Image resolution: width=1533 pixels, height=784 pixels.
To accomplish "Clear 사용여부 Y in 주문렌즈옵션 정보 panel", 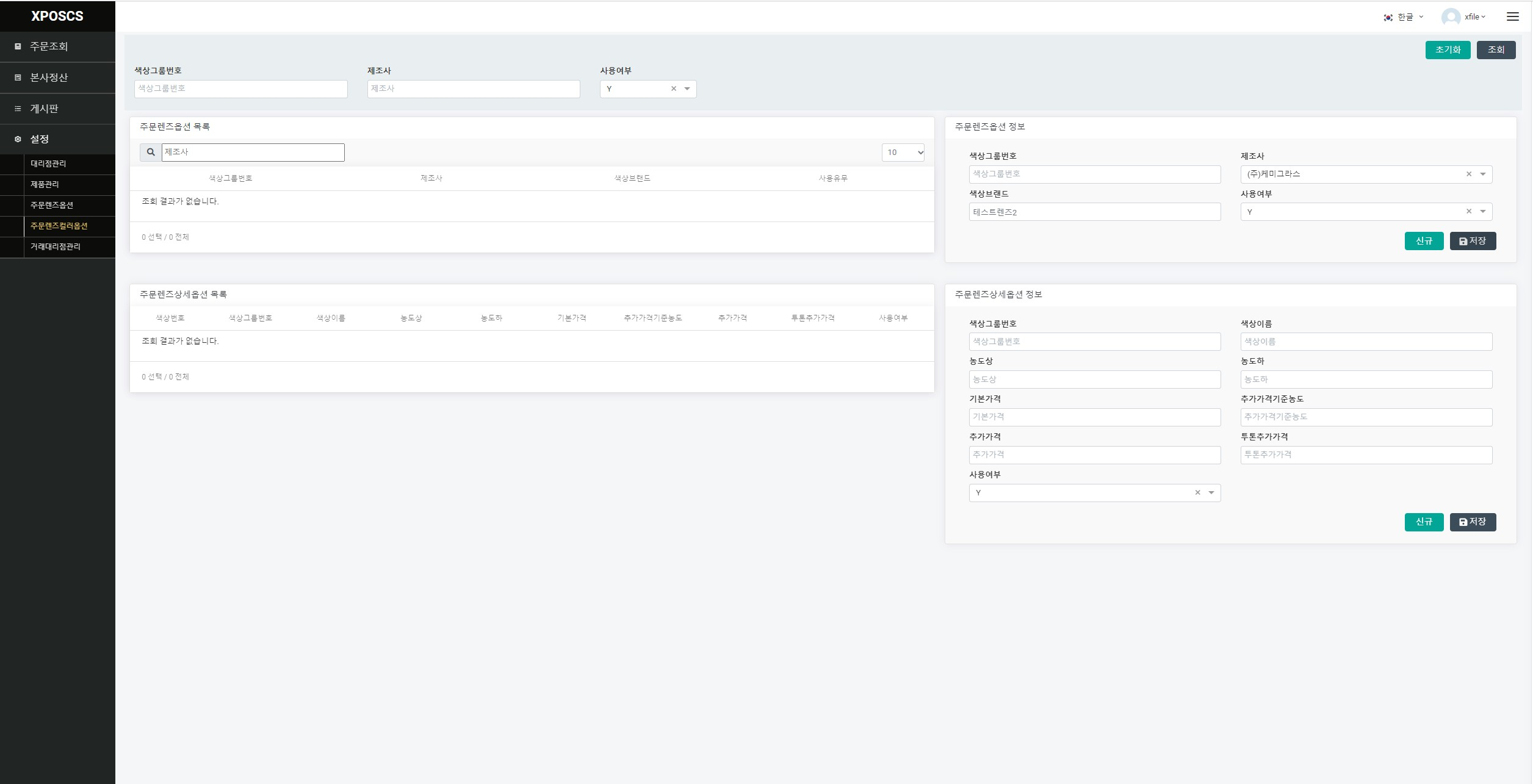I will (x=1469, y=212).
